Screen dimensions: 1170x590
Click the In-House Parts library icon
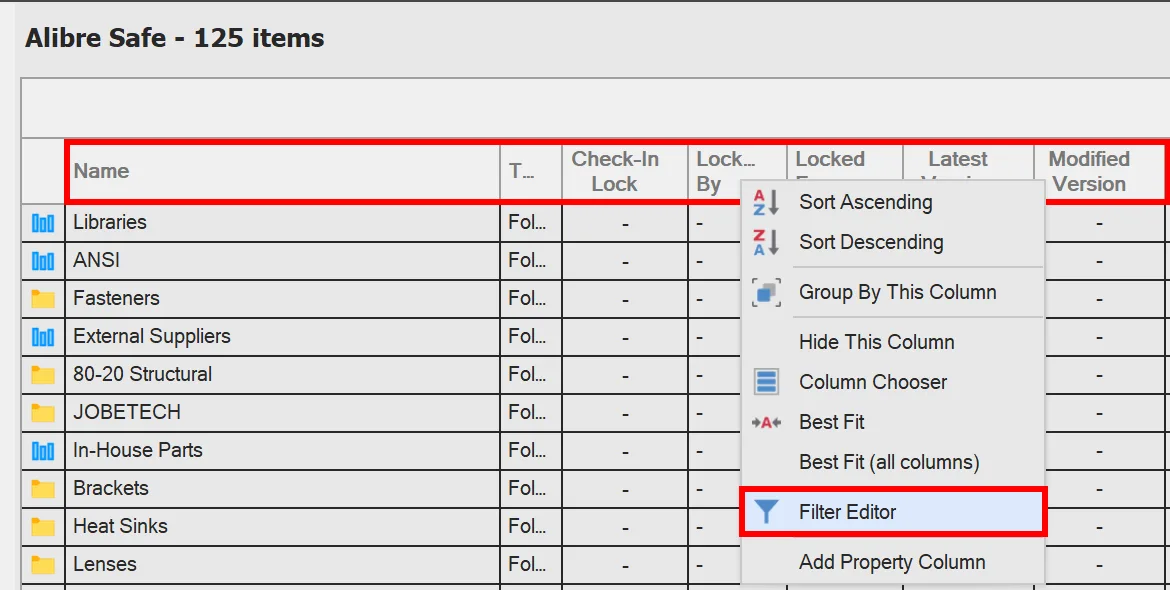pos(43,451)
